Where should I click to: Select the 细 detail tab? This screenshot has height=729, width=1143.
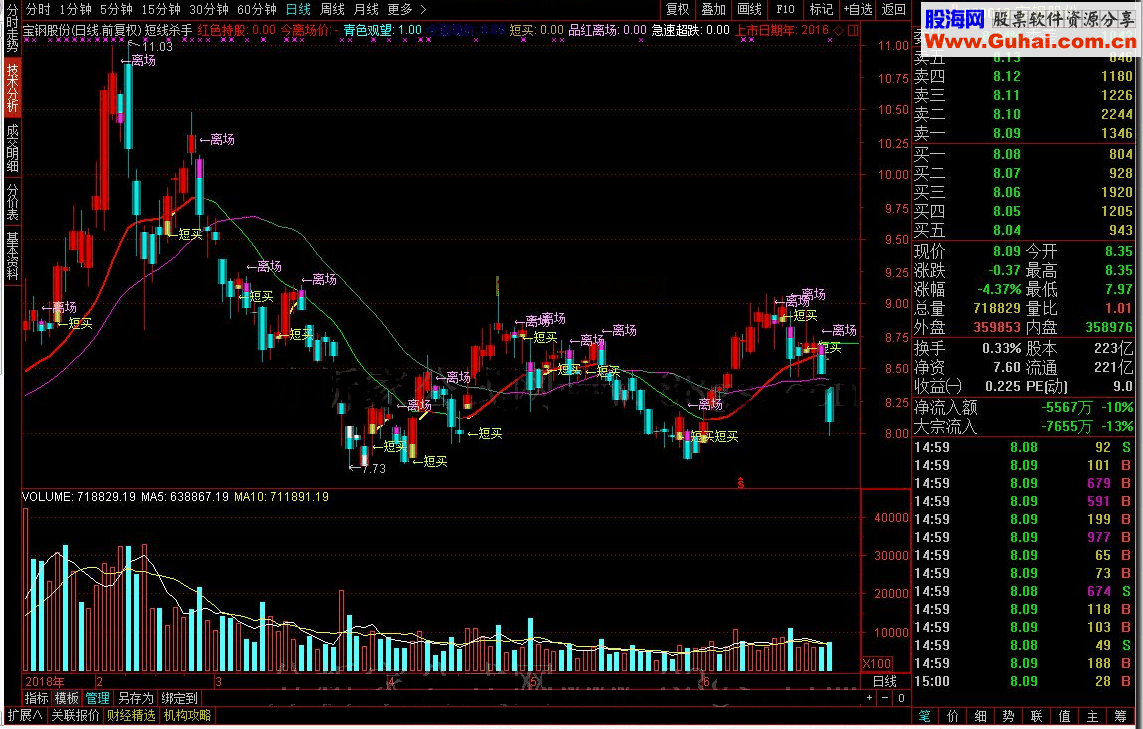pos(980,716)
